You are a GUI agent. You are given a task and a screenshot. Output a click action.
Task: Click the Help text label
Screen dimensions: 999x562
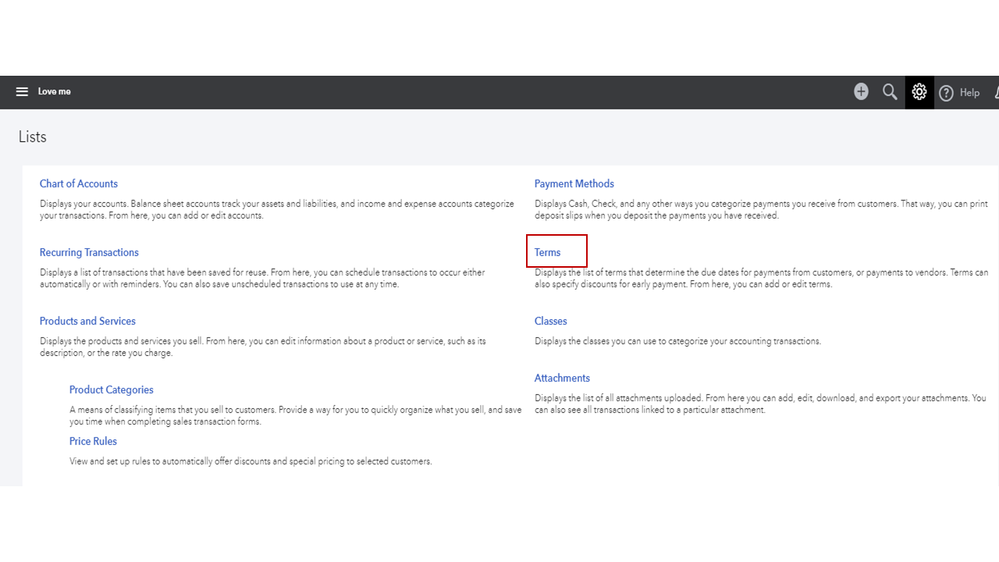point(969,93)
